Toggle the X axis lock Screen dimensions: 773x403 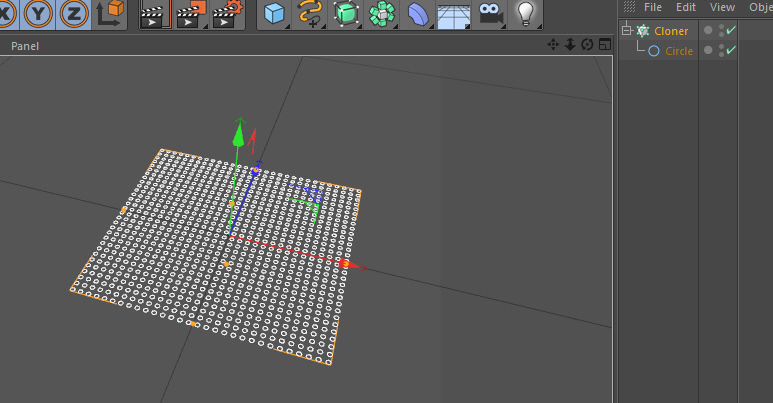(7, 14)
